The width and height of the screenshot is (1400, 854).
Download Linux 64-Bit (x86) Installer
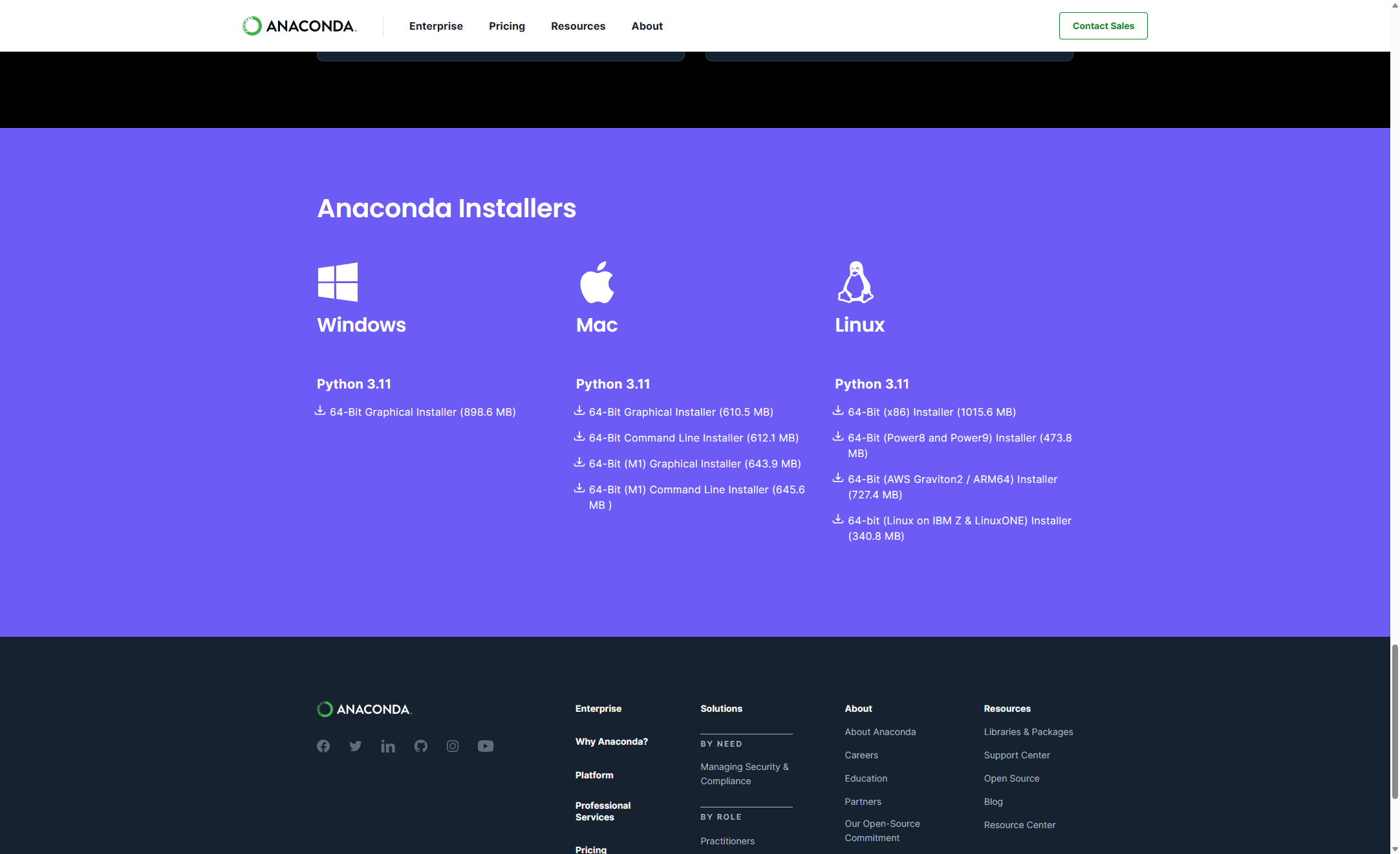click(x=931, y=412)
